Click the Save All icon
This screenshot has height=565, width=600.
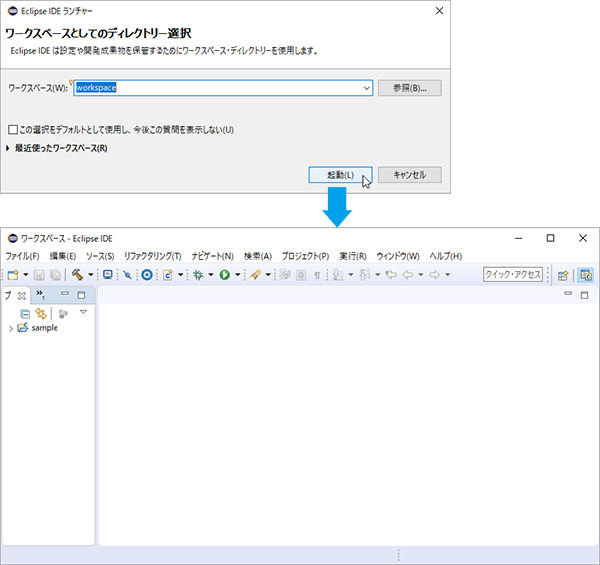[x=55, y=275]
